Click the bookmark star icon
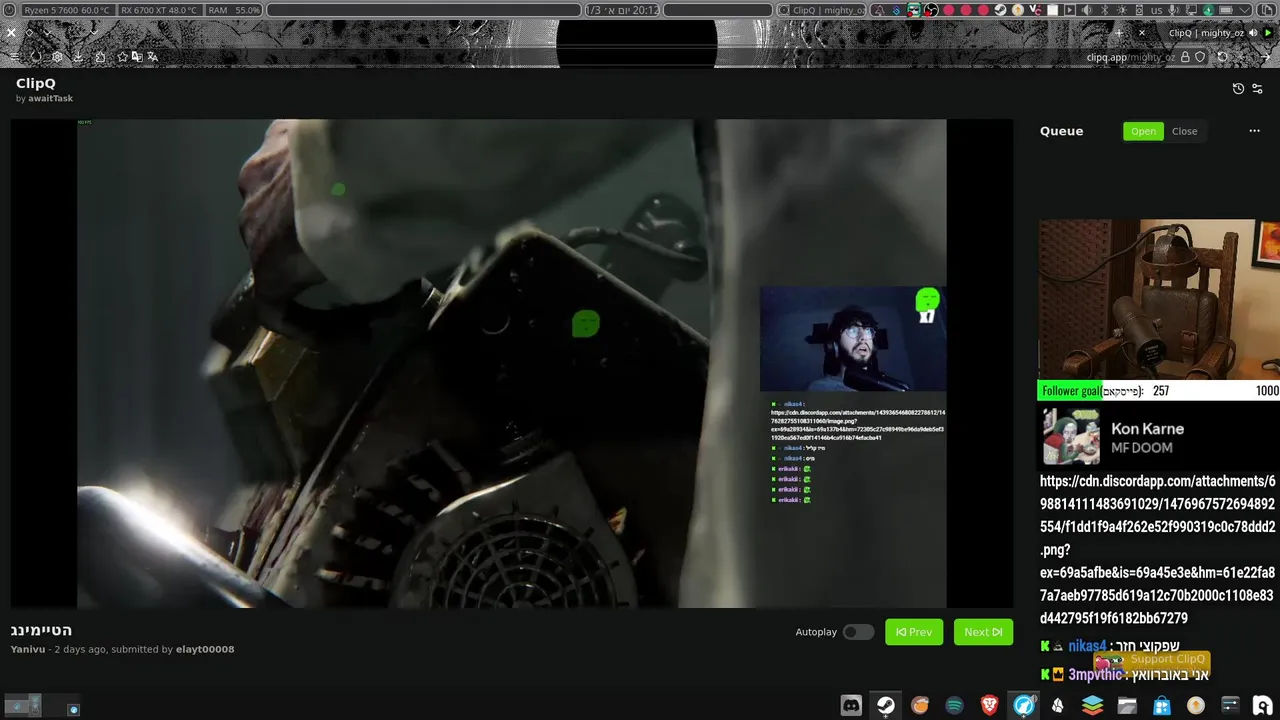The height and width of the screenshot is (720, 1280). pos(123,57)
